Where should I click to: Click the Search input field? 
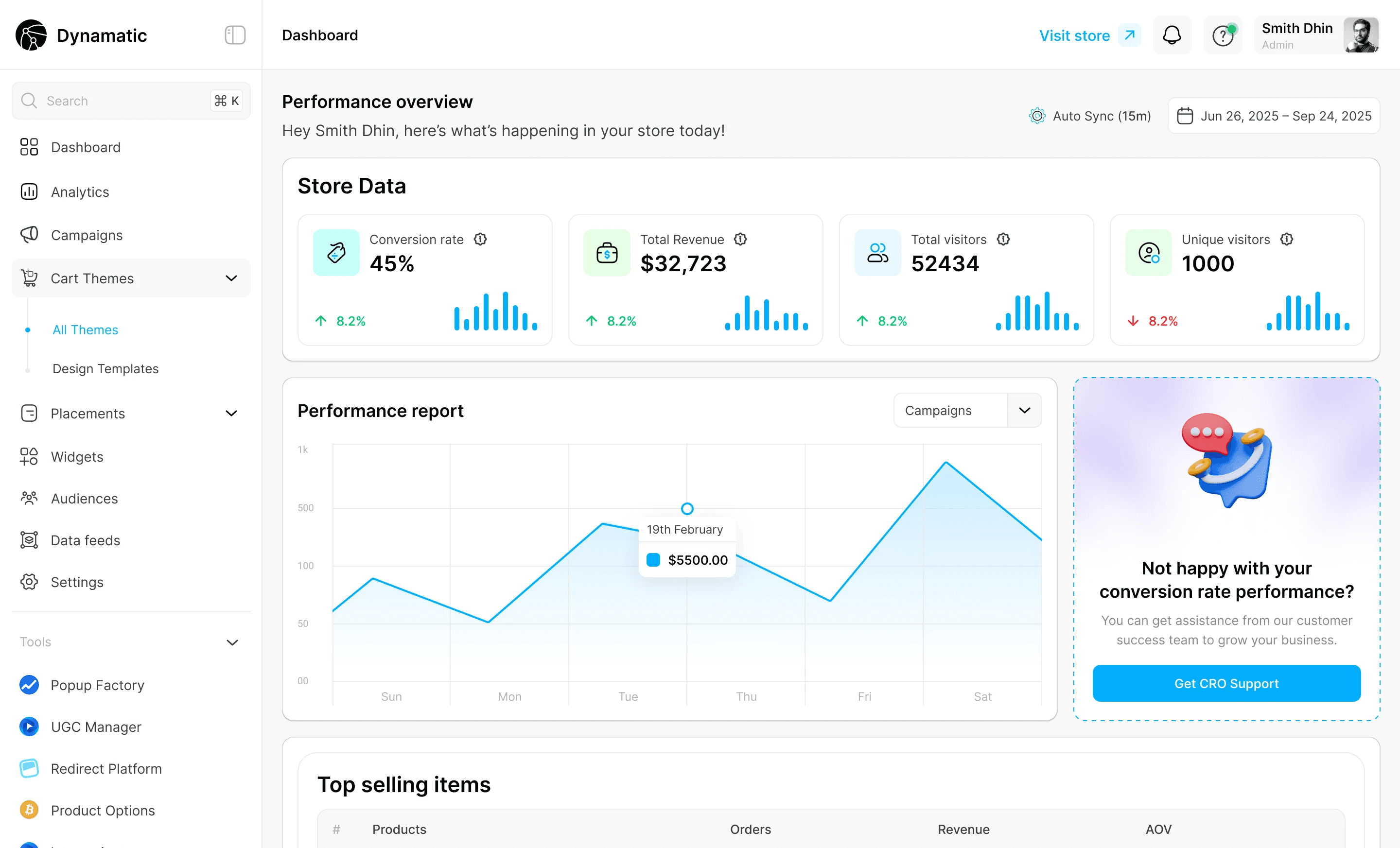131,101
